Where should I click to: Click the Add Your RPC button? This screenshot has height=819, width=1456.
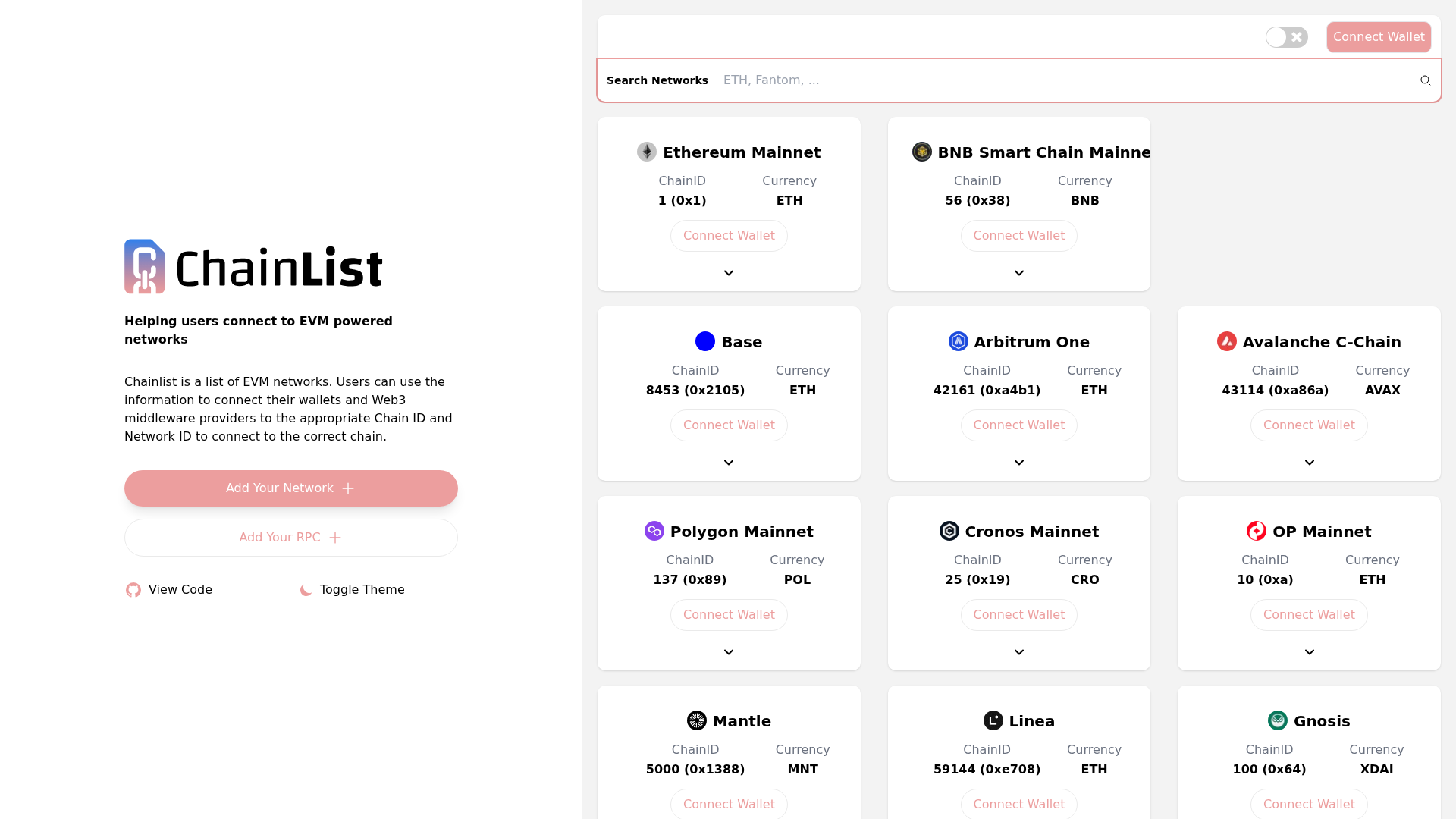[291, 538]
